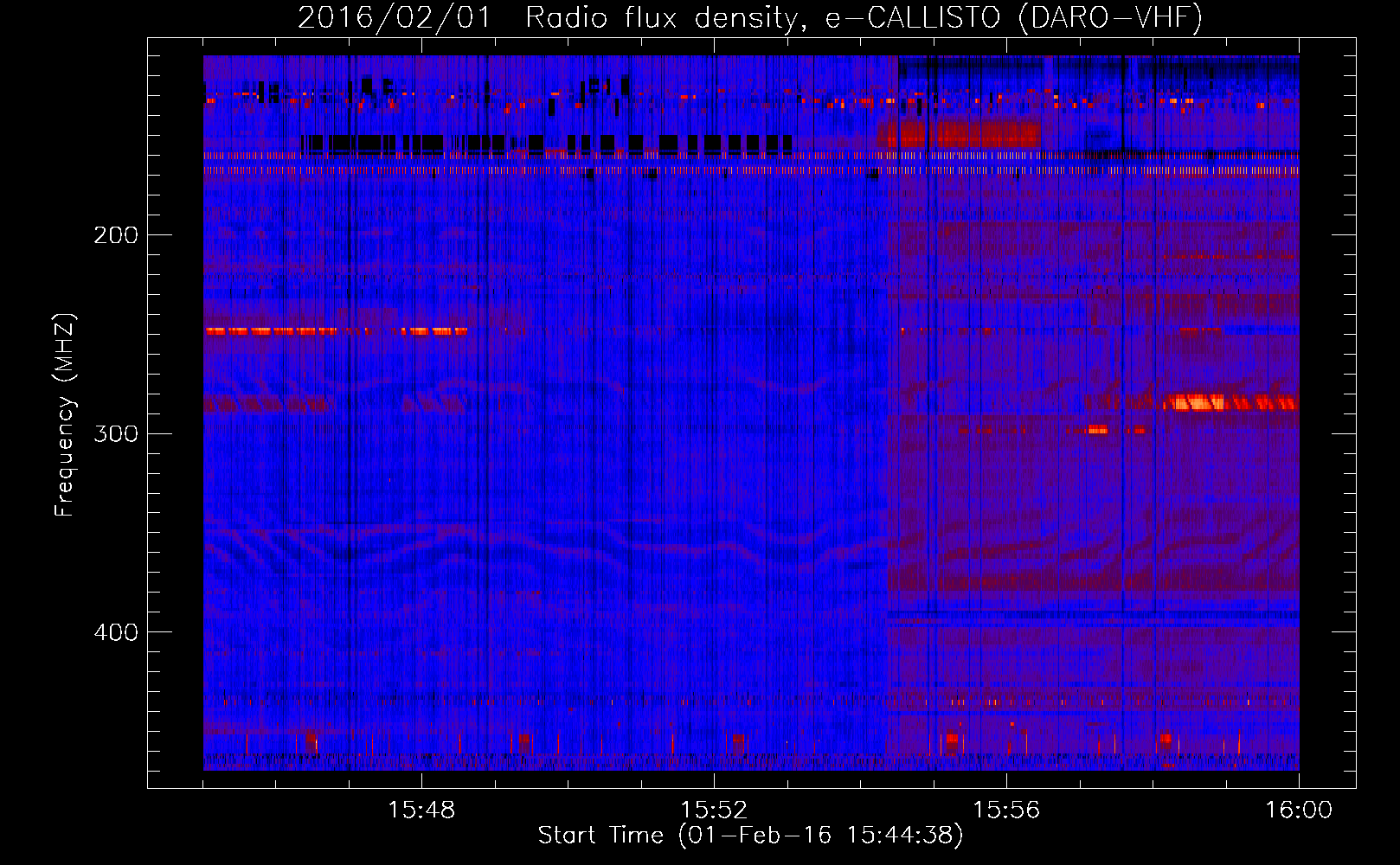1400x865 pixels.
Task: Click the 16:00 time tick label
Action: [x=1299, y=811]
